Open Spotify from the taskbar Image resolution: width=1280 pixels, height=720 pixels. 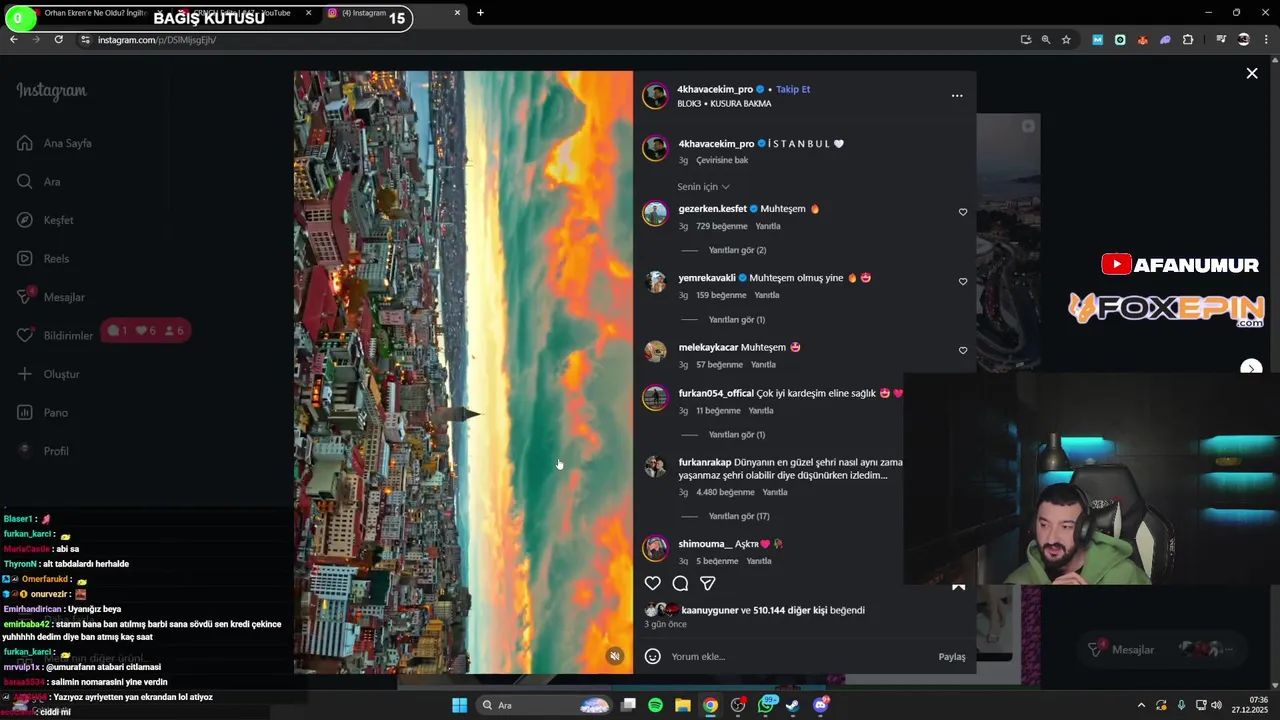pyautogui.click(x=655, y=705)
